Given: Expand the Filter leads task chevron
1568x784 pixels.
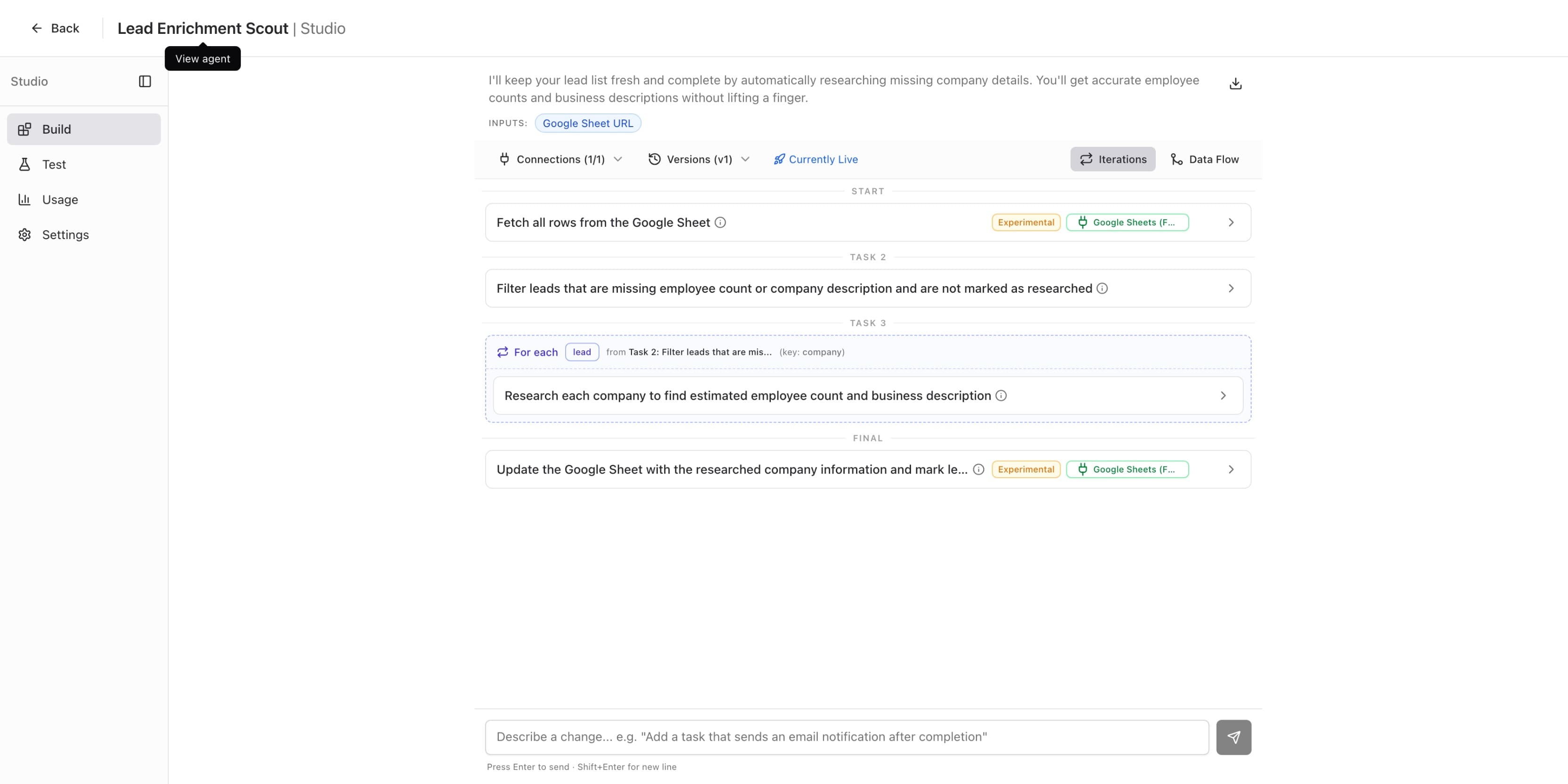Looking at the screenshot, I should tap(1231, 288).
